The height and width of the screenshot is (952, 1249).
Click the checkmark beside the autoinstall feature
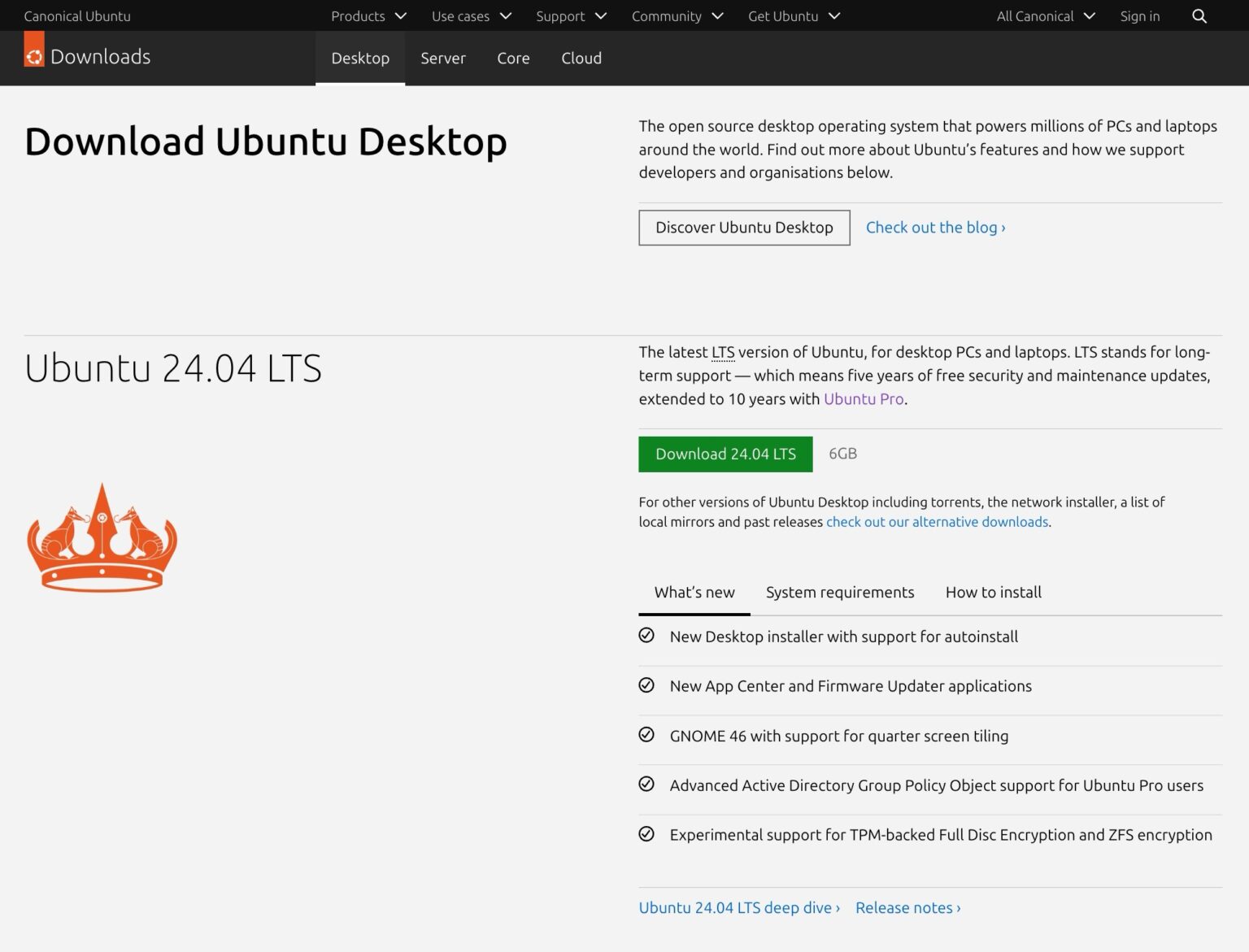(x=646, y=636)
